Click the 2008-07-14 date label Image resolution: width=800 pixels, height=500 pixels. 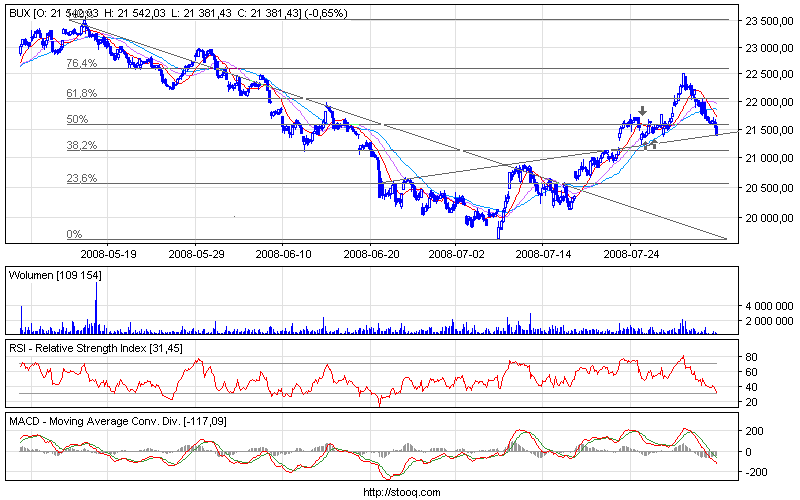[543, 254]
